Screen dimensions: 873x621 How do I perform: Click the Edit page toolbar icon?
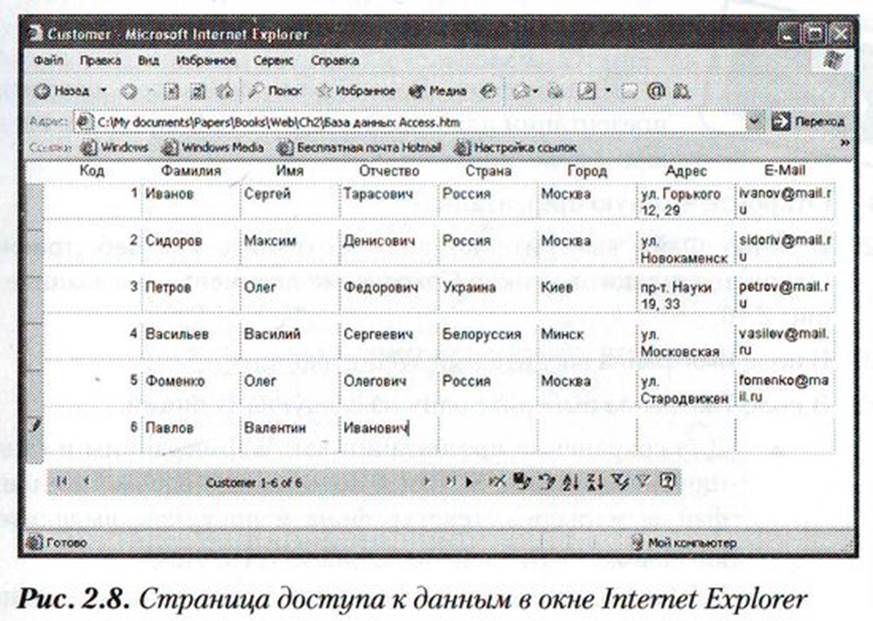(586, 91)
